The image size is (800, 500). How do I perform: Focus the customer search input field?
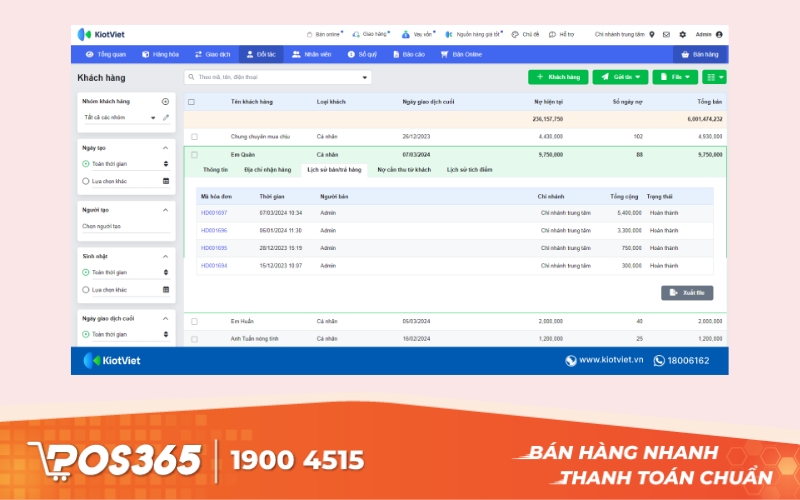coord(278,77)
